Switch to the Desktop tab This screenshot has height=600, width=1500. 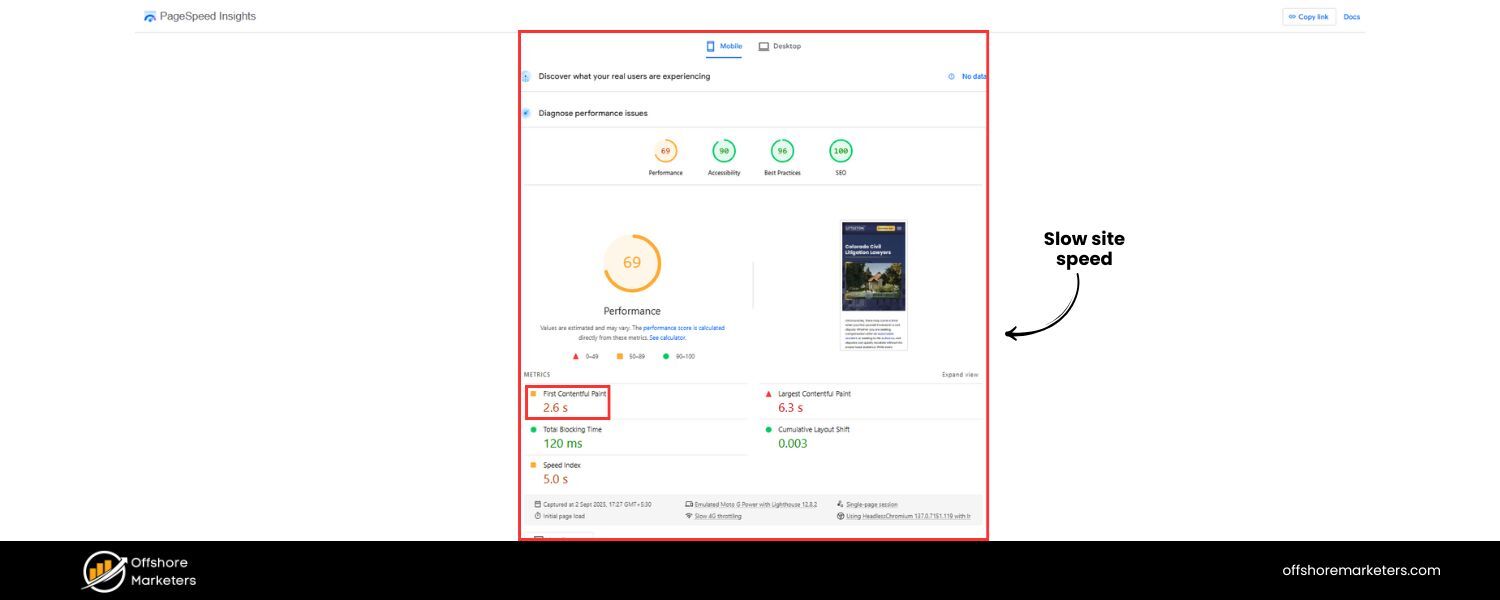[x=785, y=46]
